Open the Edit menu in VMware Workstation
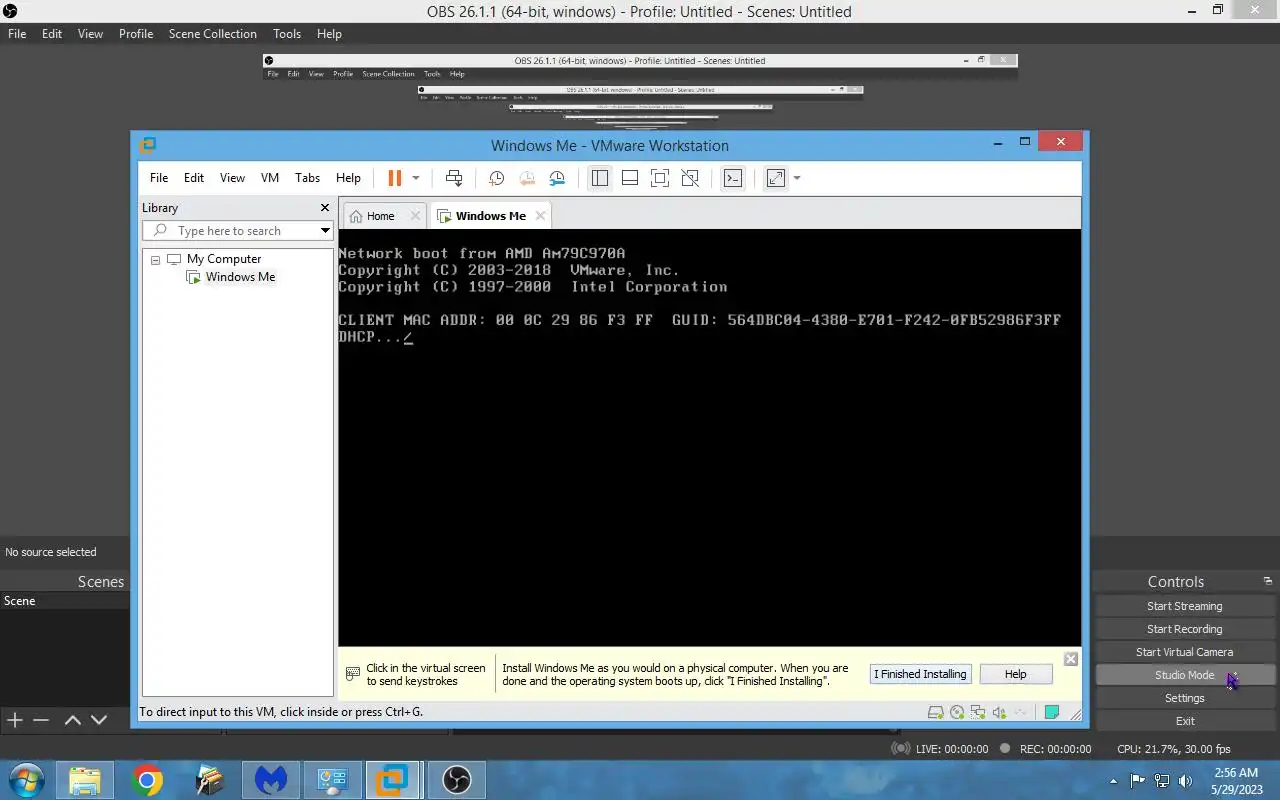This screenshot has height=800, width=1280. coord(194,178)
